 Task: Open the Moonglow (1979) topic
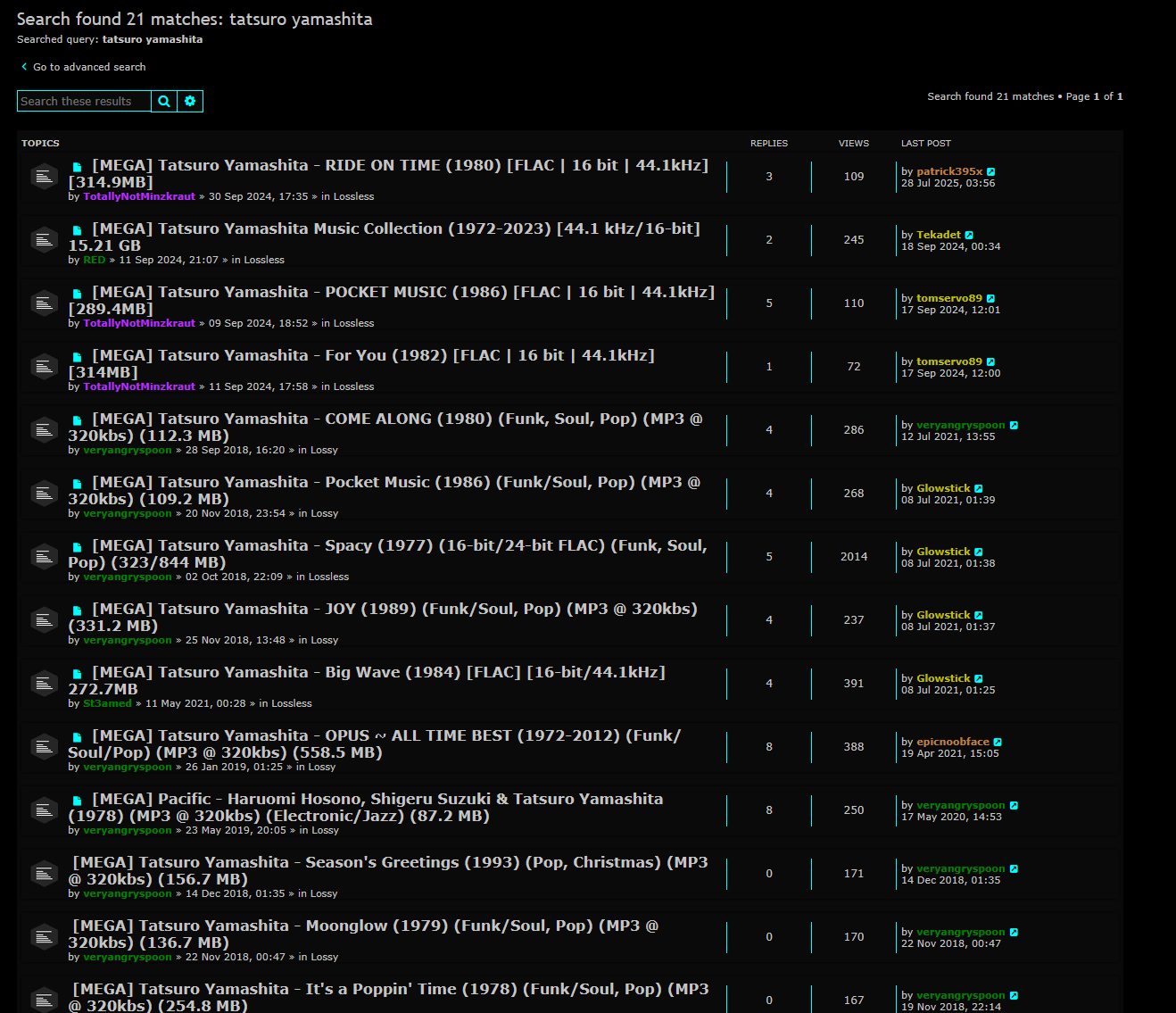(363, 934)
